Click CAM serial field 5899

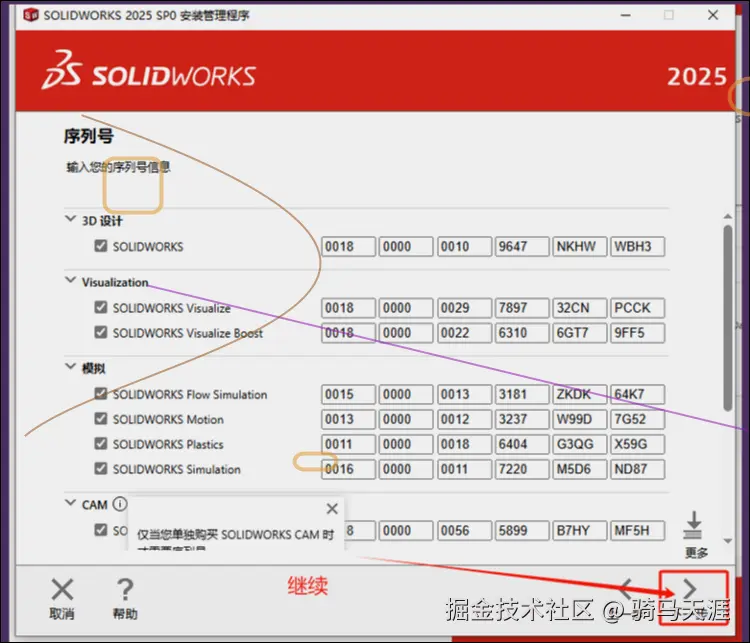[522, 531]
